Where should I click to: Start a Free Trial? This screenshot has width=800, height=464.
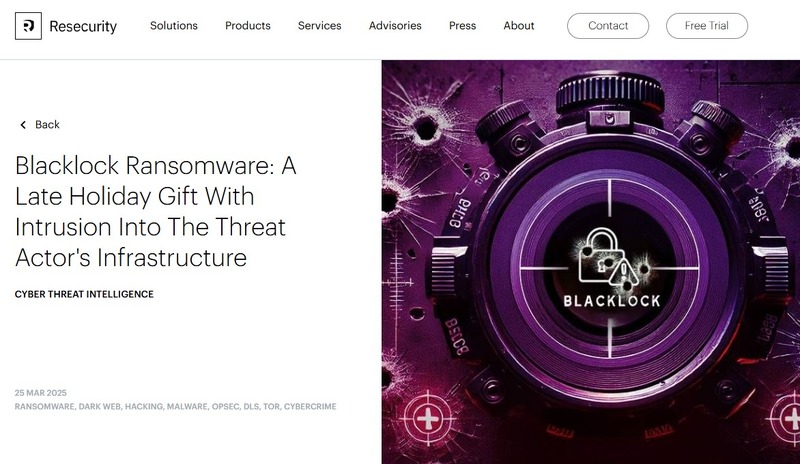[x=707, y=26]
